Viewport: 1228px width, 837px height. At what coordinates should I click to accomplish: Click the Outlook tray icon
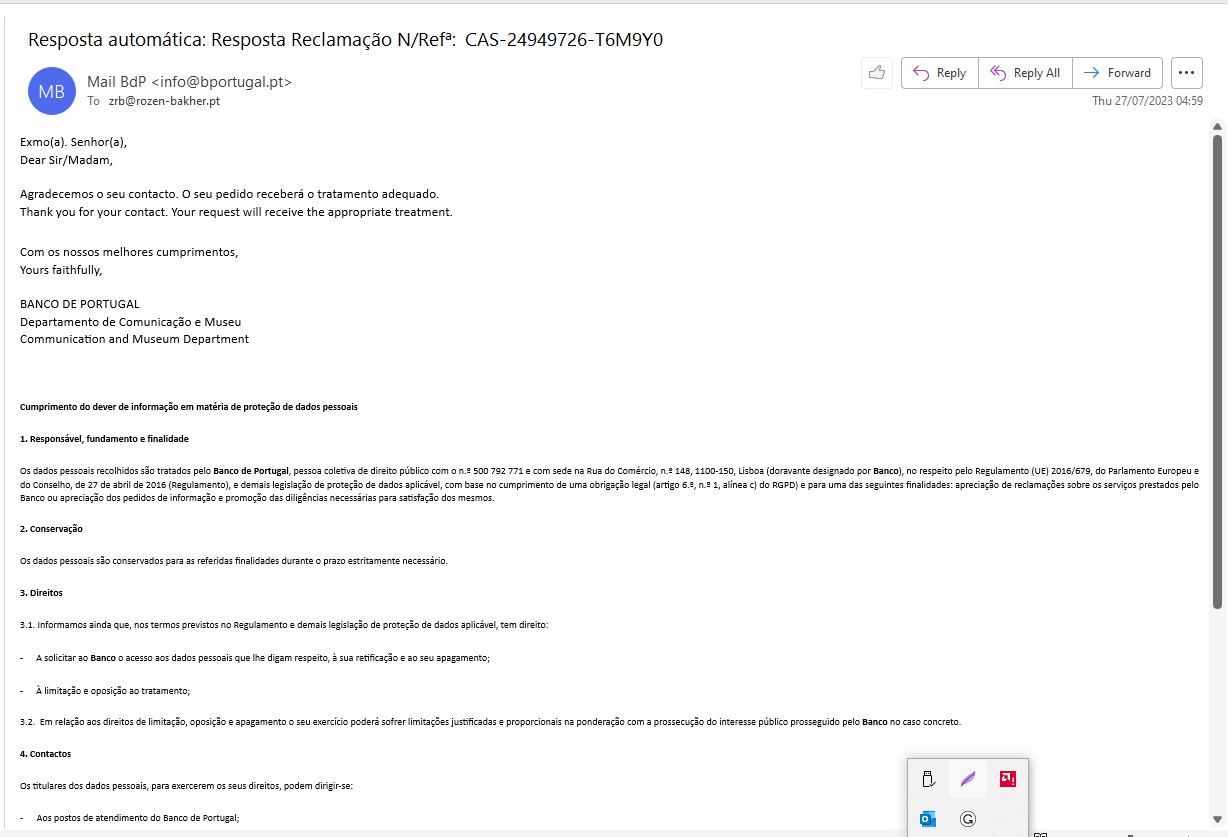(928, 819)
